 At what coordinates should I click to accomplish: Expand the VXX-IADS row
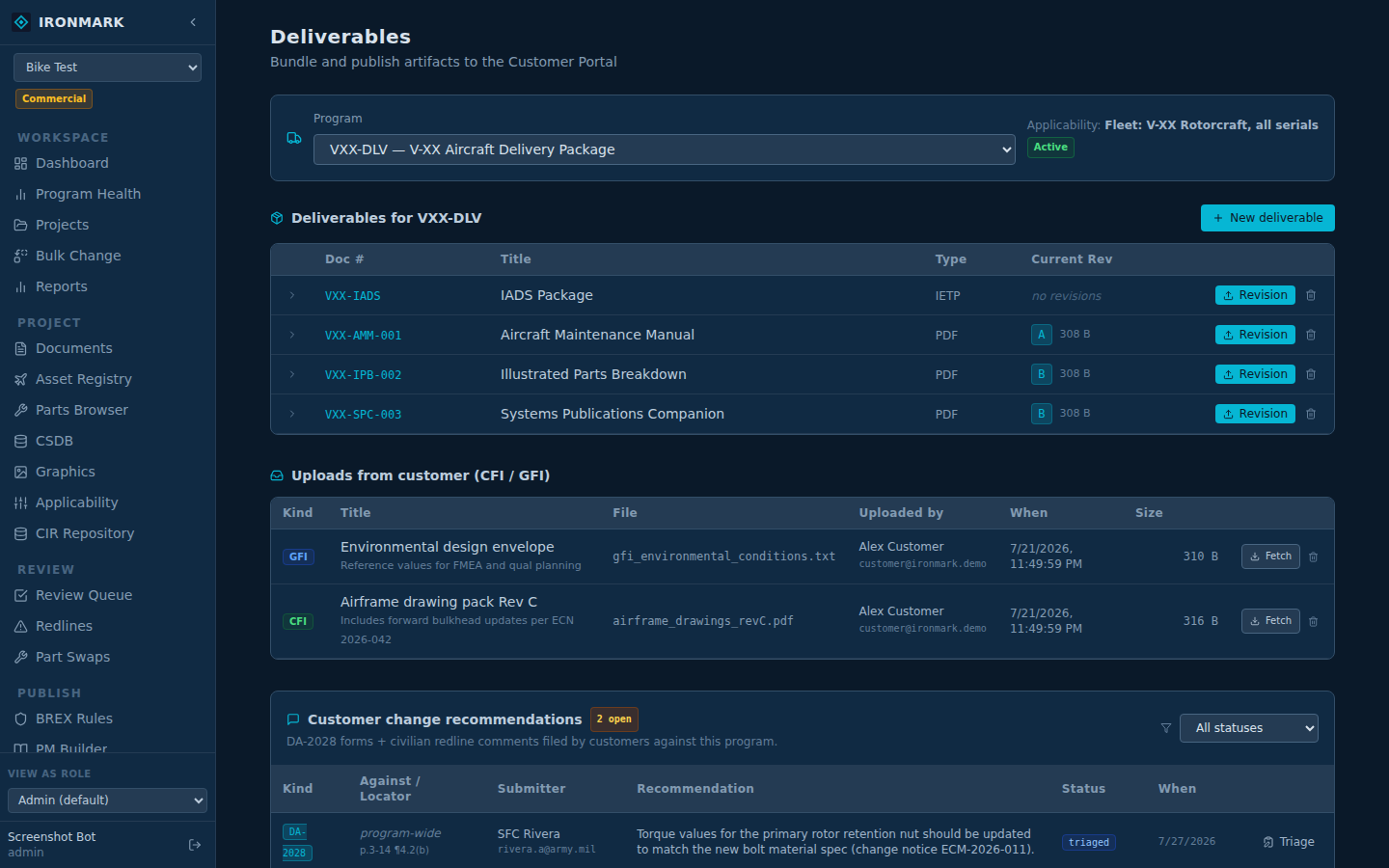click(x=292, y=295)
